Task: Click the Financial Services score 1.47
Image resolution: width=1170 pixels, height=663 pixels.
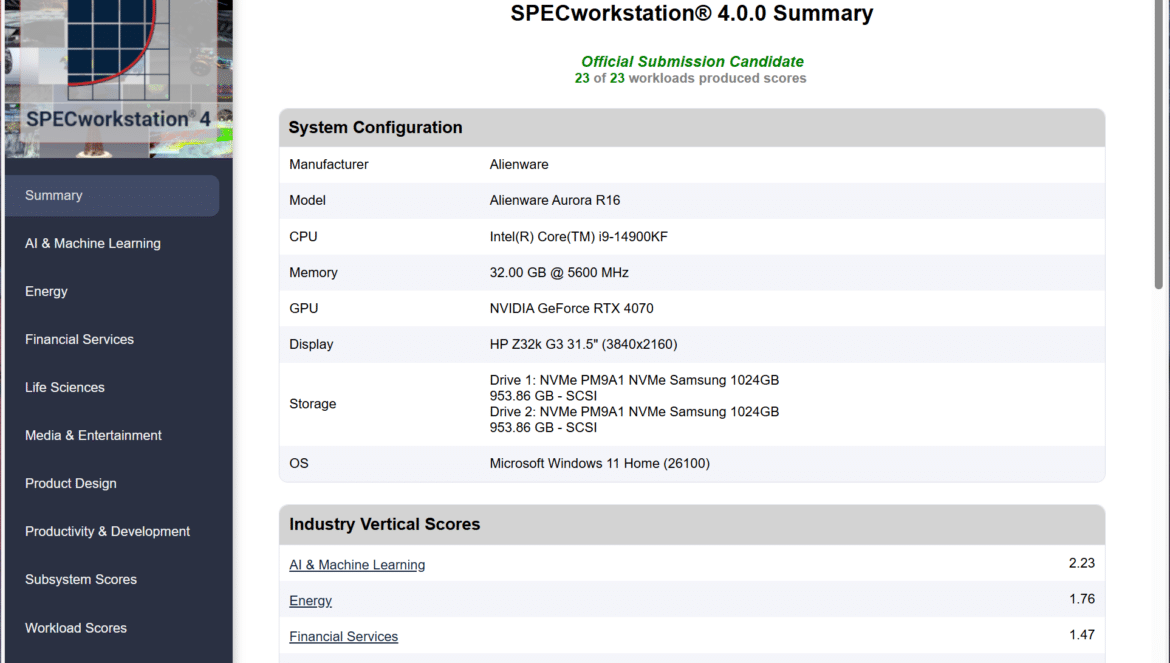Action: 1081,635
